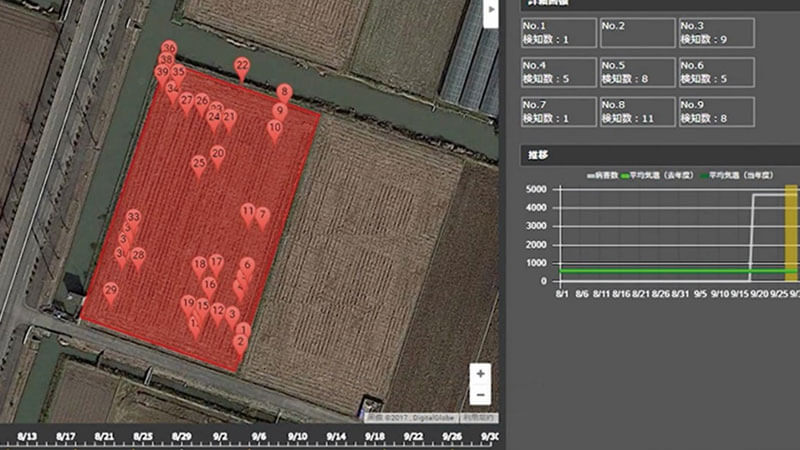Viewport: 800px width, 450px height.
Task: Select 8/21 on the date timeline
Action: pos(105,436)
